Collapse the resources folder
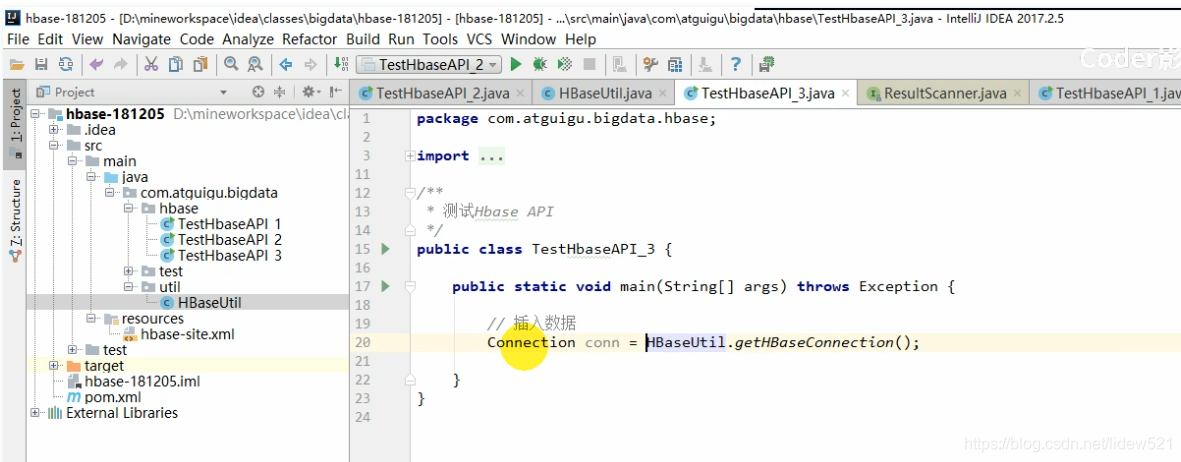Viewport: 1181px width, 462px height. (91, 319)
